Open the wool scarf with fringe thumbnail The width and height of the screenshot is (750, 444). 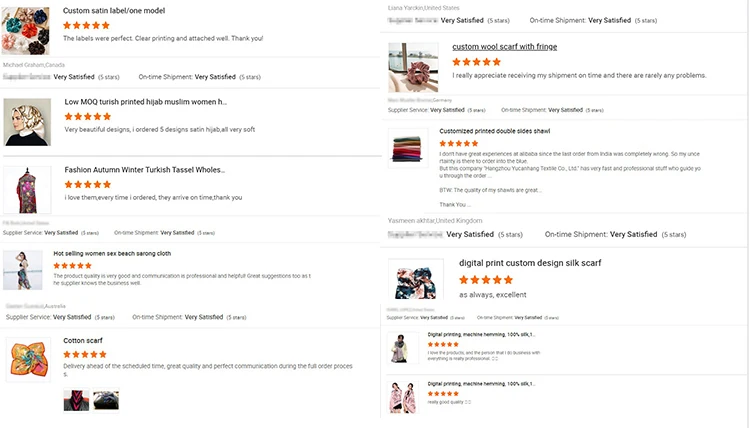coord(413,67)
